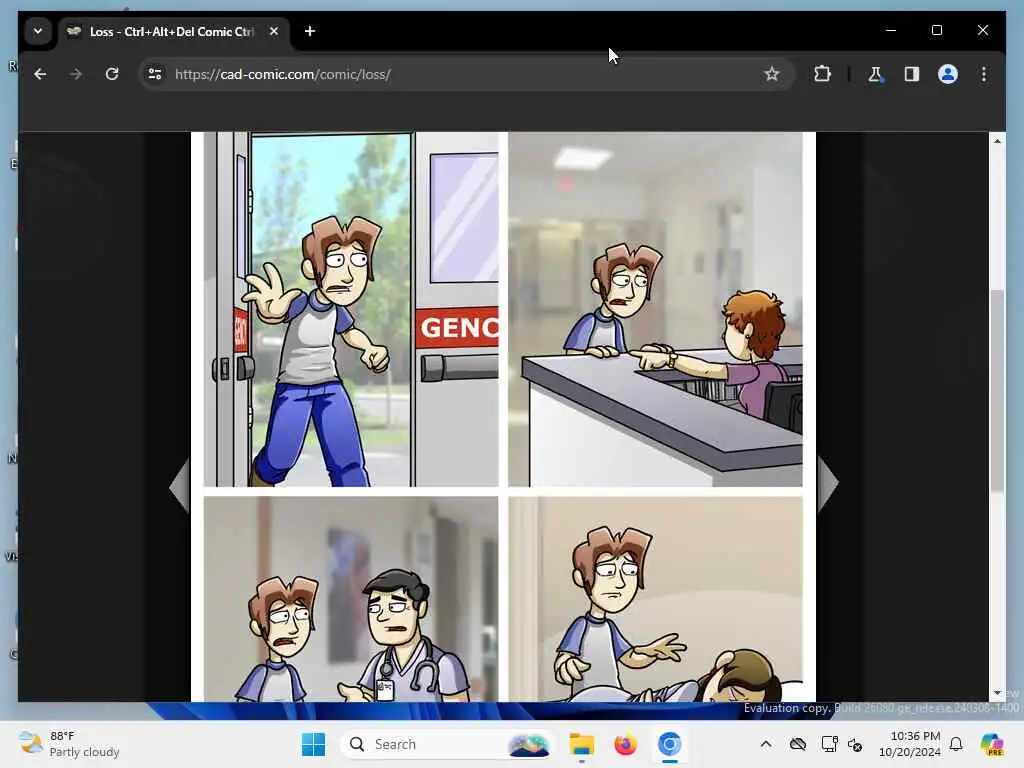Screen dimensions: 1024x768
Task: Open a new browser tab
Action: [x=310, y=31]
